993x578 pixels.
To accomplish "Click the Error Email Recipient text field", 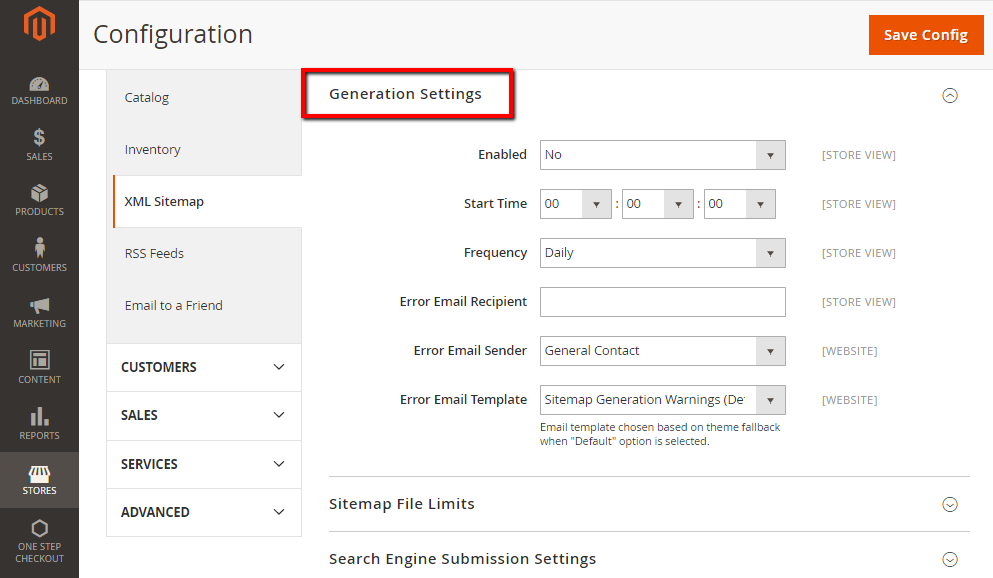I will coord(662,302).
